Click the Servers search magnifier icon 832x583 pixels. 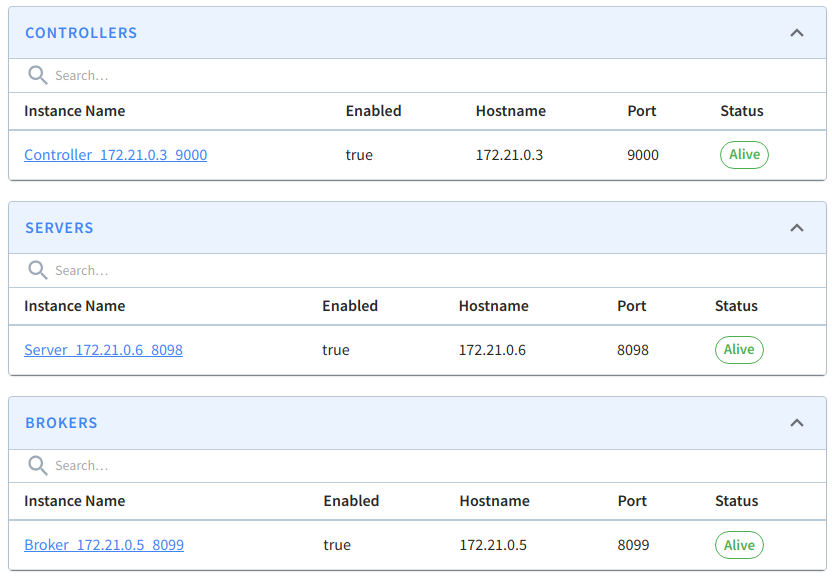[38, 270]
